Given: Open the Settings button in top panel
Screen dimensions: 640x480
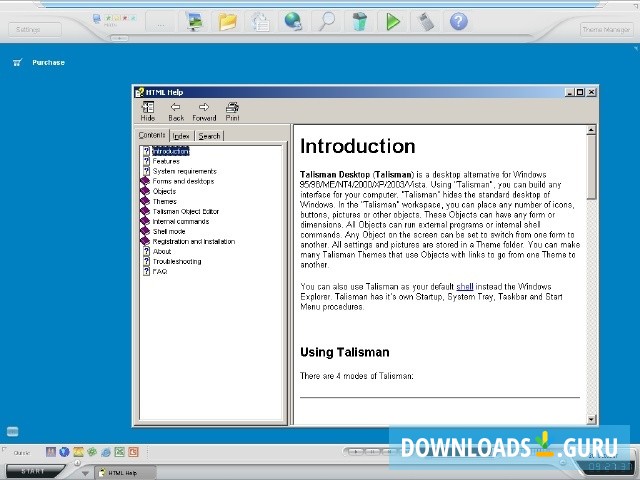Looking at the screenshot, I should pyautogui.click(x=35, y=29).
